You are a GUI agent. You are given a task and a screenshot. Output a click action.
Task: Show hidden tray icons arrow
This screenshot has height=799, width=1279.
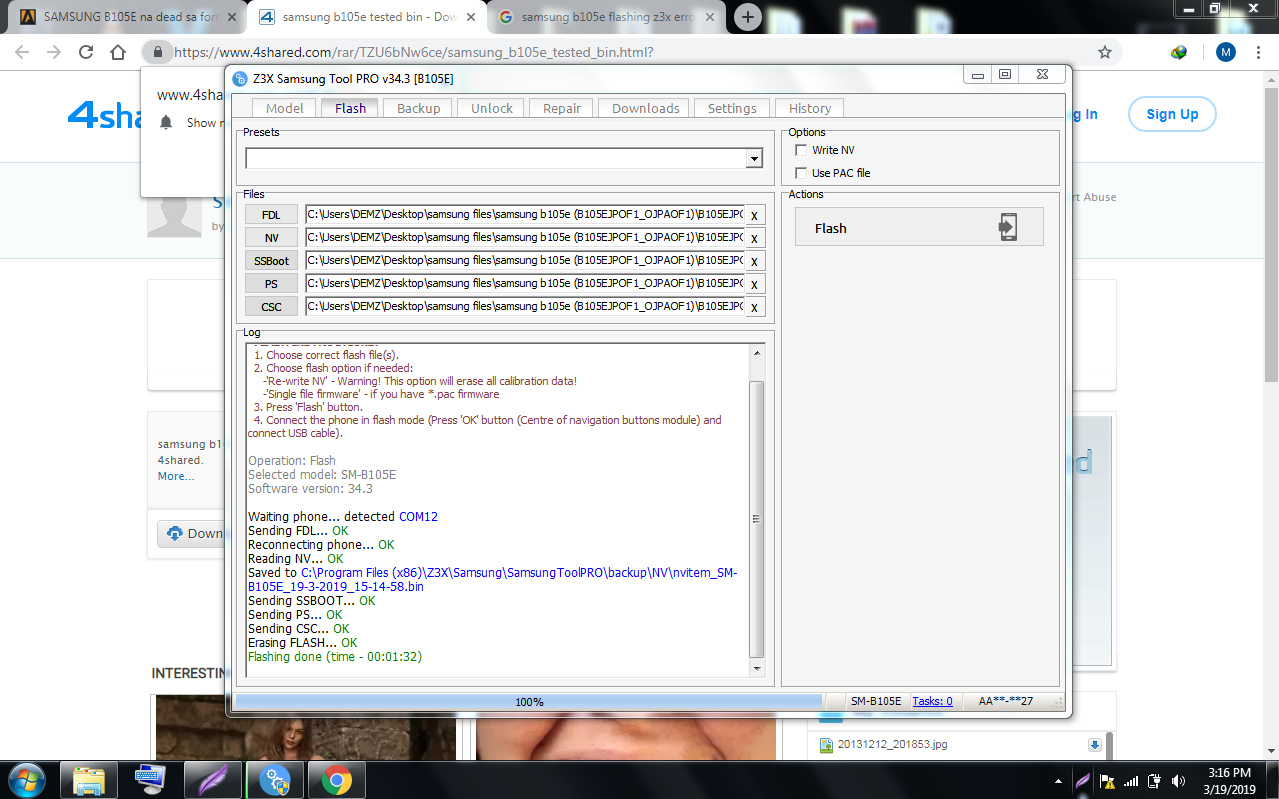[x=1059, y=781]
